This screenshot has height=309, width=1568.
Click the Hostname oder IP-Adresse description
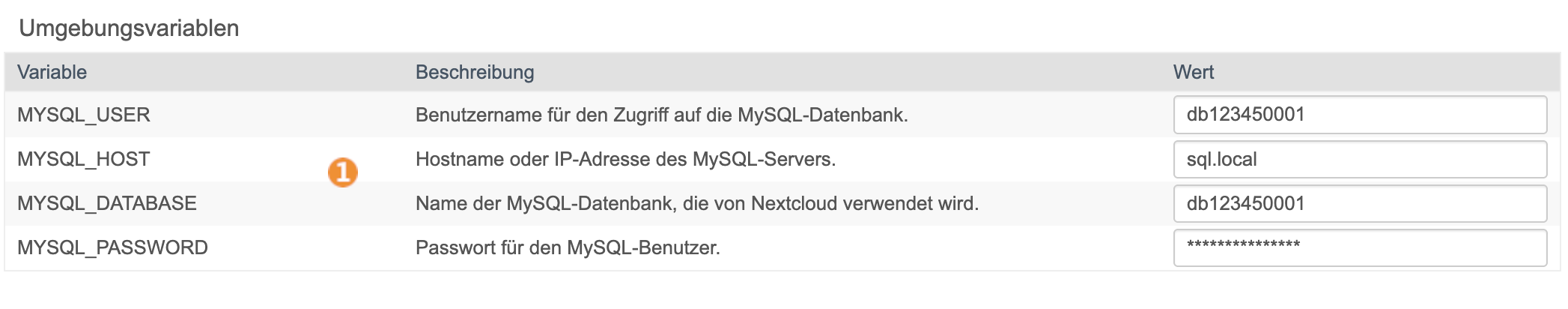point(626,159)
